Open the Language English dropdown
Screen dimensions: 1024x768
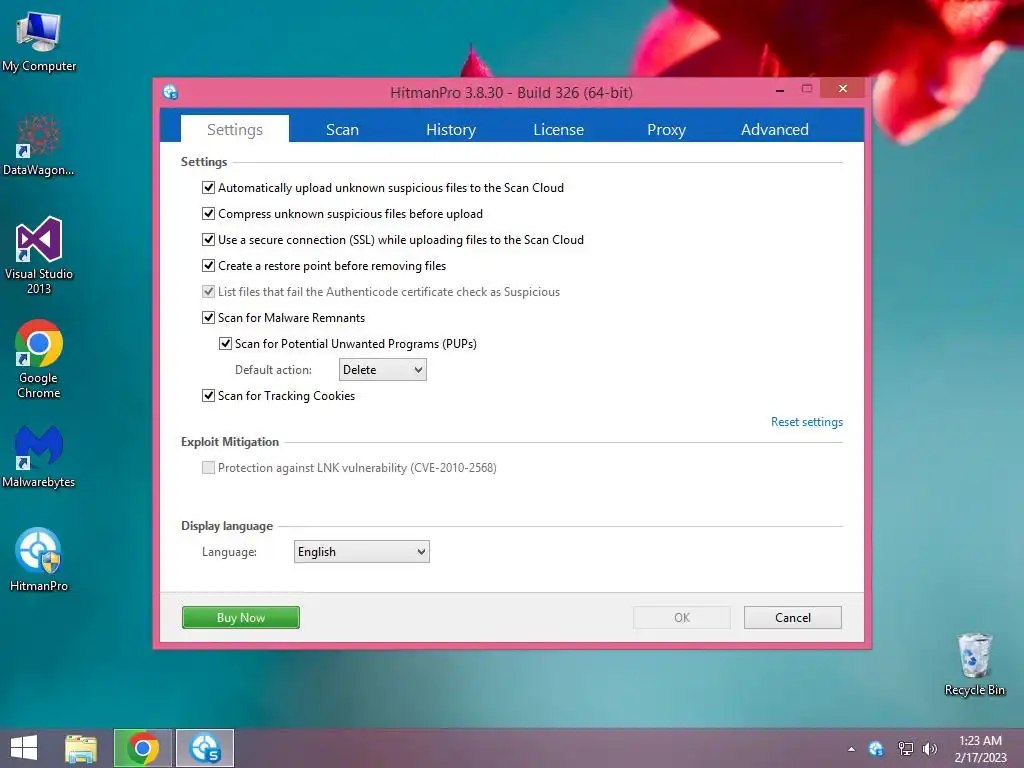pos(362,552)
